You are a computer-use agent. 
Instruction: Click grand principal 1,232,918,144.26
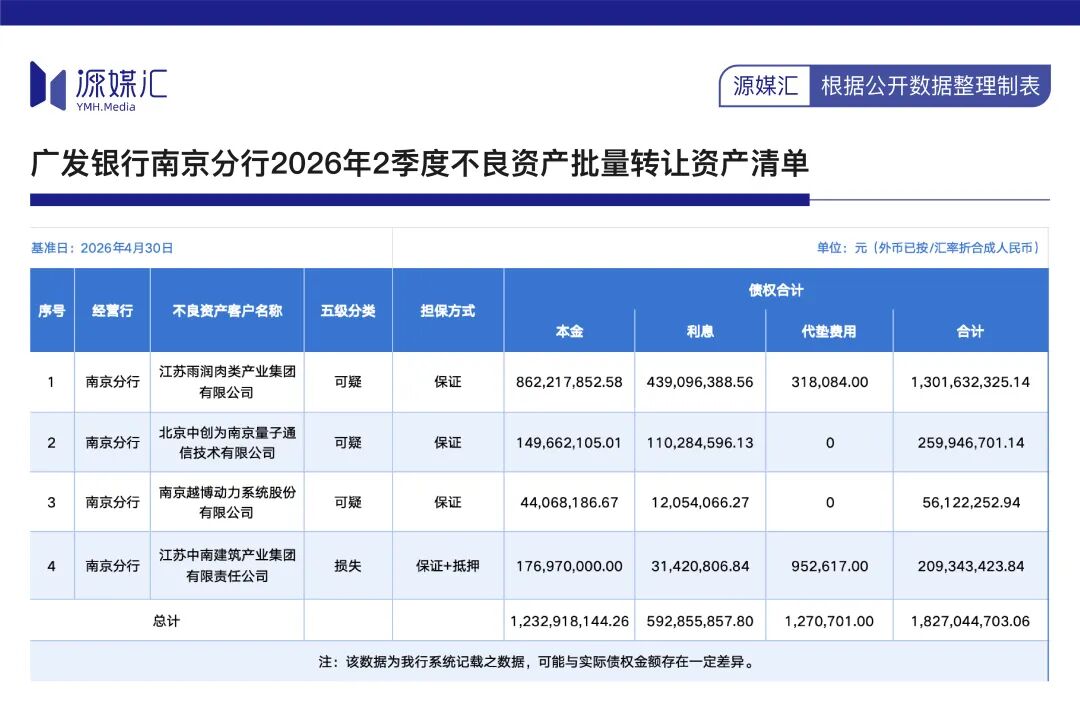pos(569,621)
